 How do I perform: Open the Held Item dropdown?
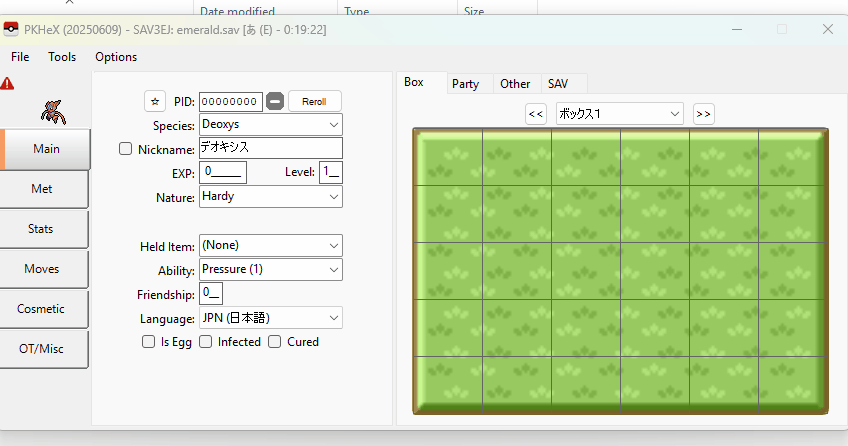(270, 245)
